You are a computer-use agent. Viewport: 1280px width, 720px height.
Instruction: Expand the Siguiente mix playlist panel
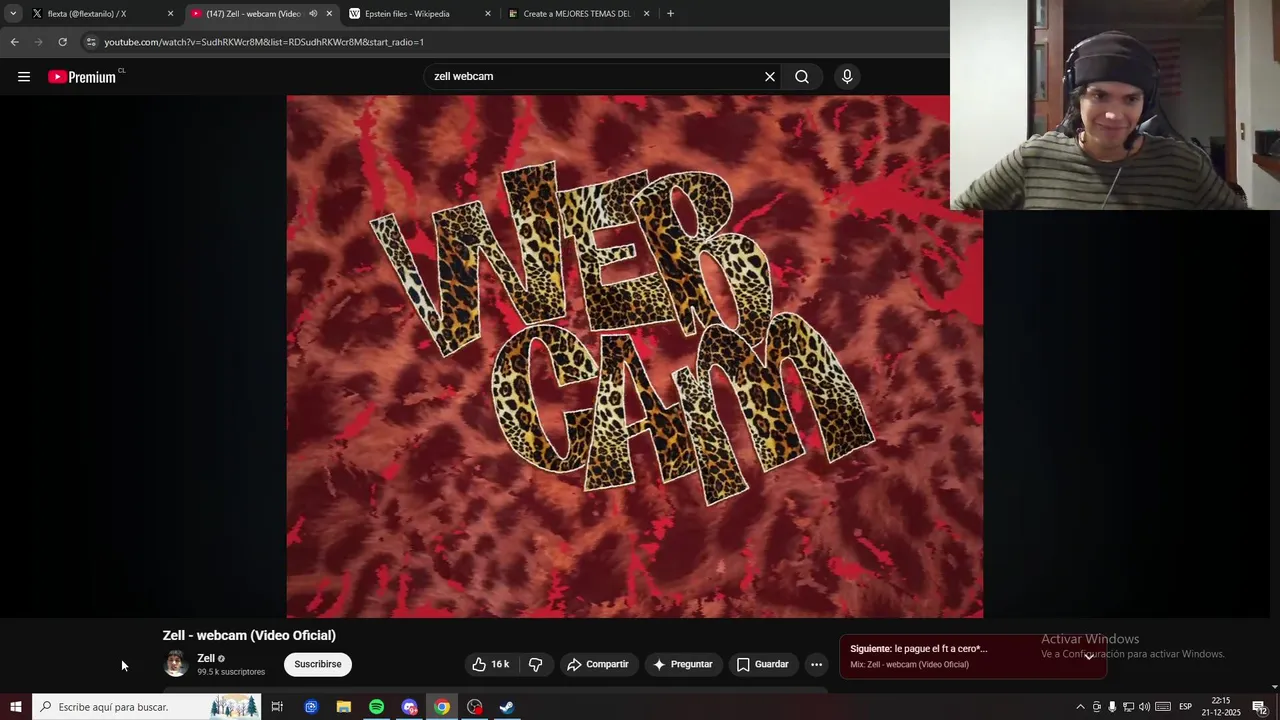pyautogui.click(x=1089, y=656)
